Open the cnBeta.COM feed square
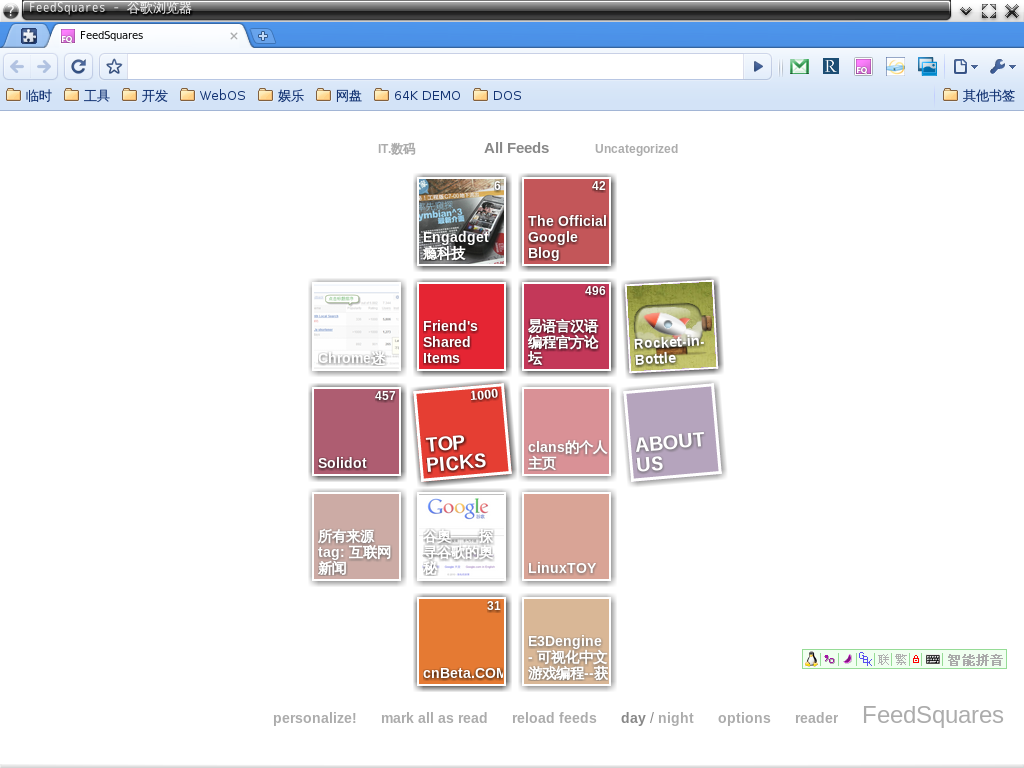The image size is (1024, 768). point(461,642)
